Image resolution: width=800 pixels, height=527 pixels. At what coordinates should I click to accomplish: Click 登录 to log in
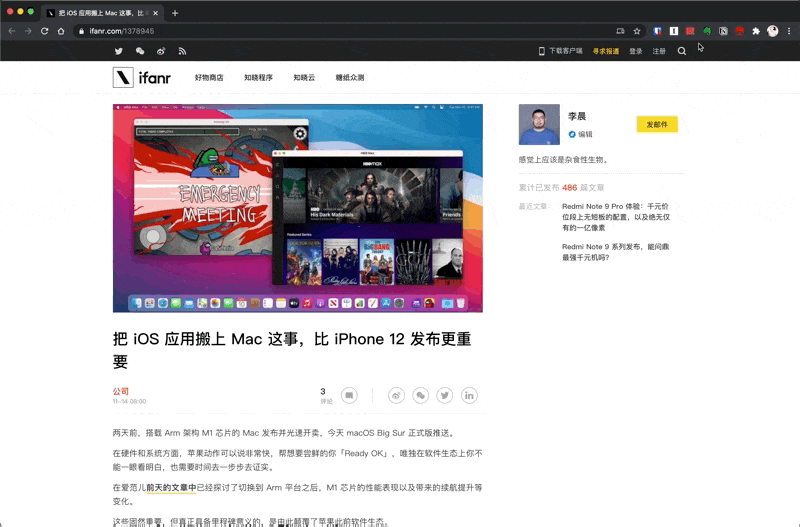pos(635,51)
